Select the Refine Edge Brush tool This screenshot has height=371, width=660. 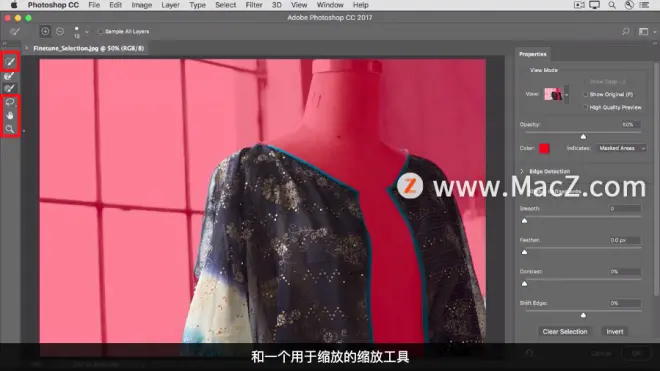10,76
